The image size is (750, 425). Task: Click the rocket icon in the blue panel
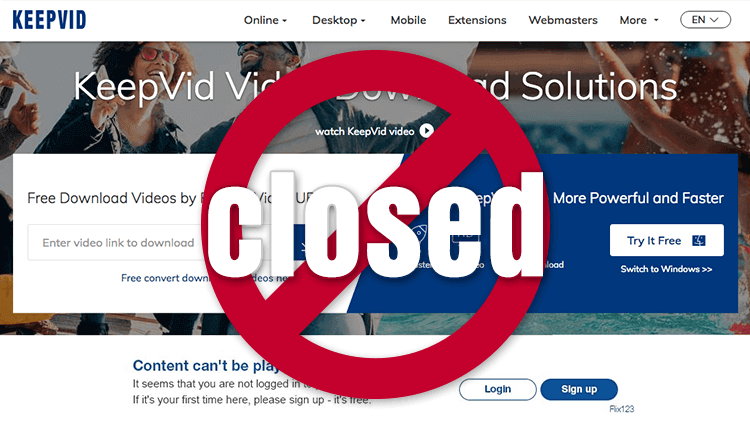(x=419, y=234)
